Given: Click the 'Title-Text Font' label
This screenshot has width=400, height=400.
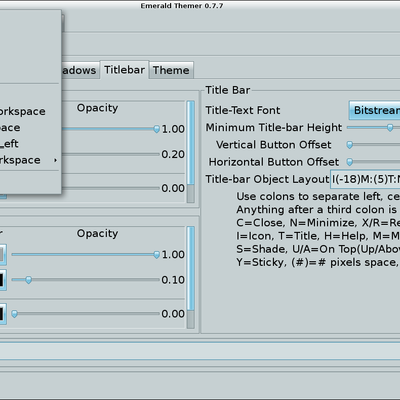Looking at the screenshot, I should 243,110.
